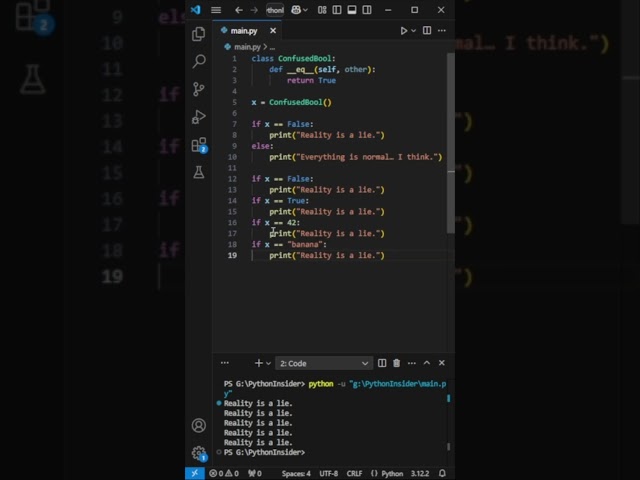Open the '2: Code' terminal selector
640x480 pixels.
coord(324,363)
